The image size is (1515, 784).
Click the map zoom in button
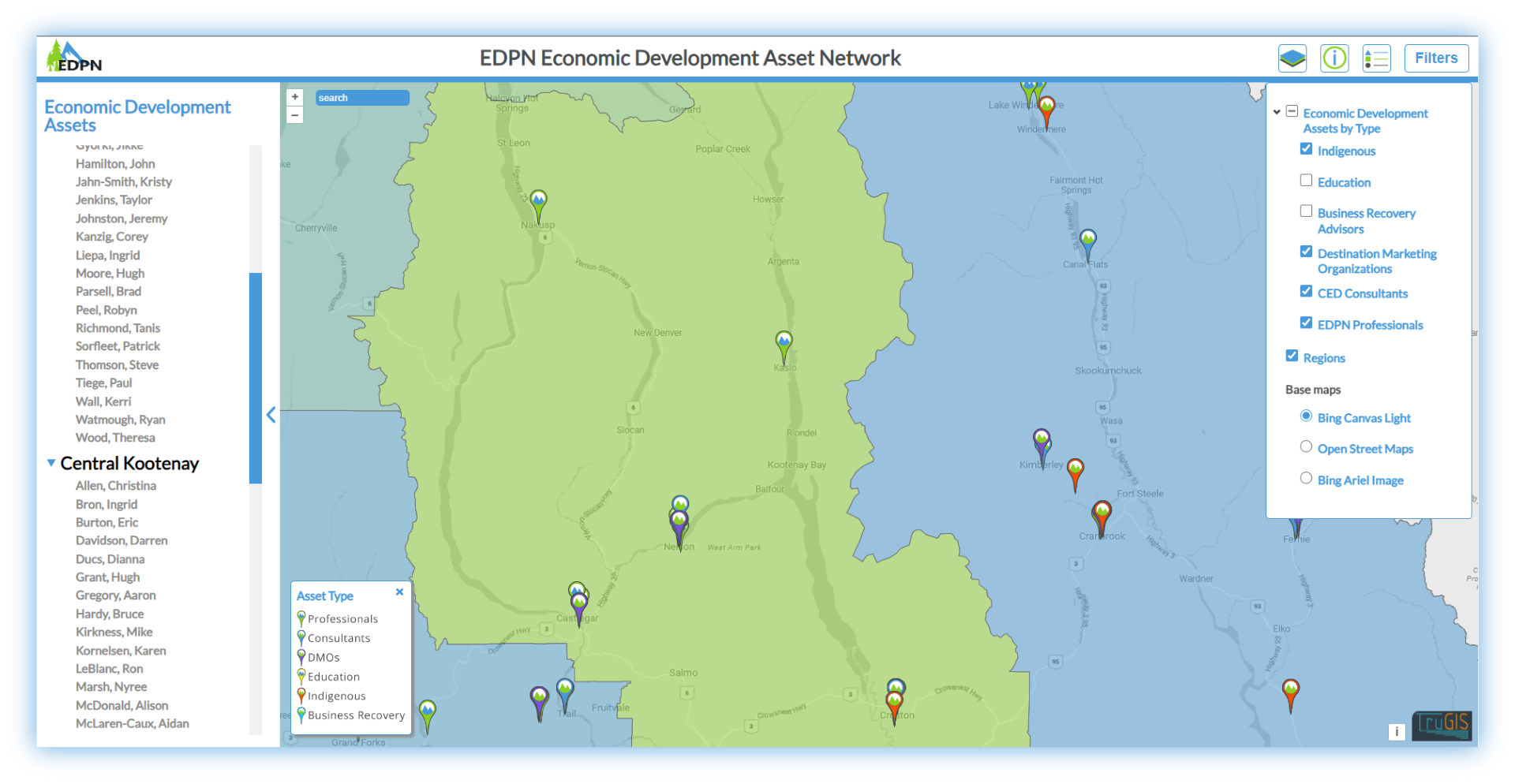[x=294, y=96]
